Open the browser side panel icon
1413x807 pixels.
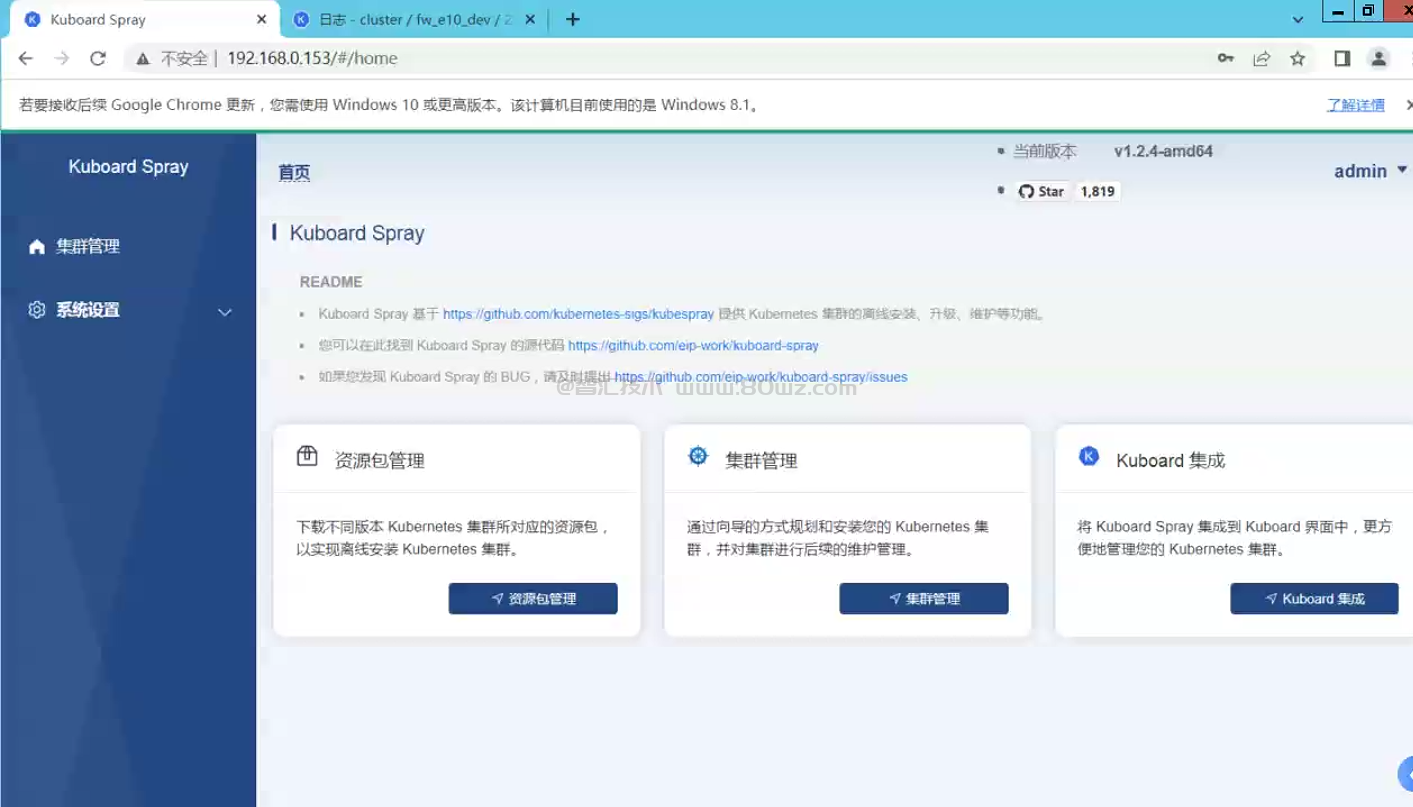pyautogui.click(x=1342, y=58)
